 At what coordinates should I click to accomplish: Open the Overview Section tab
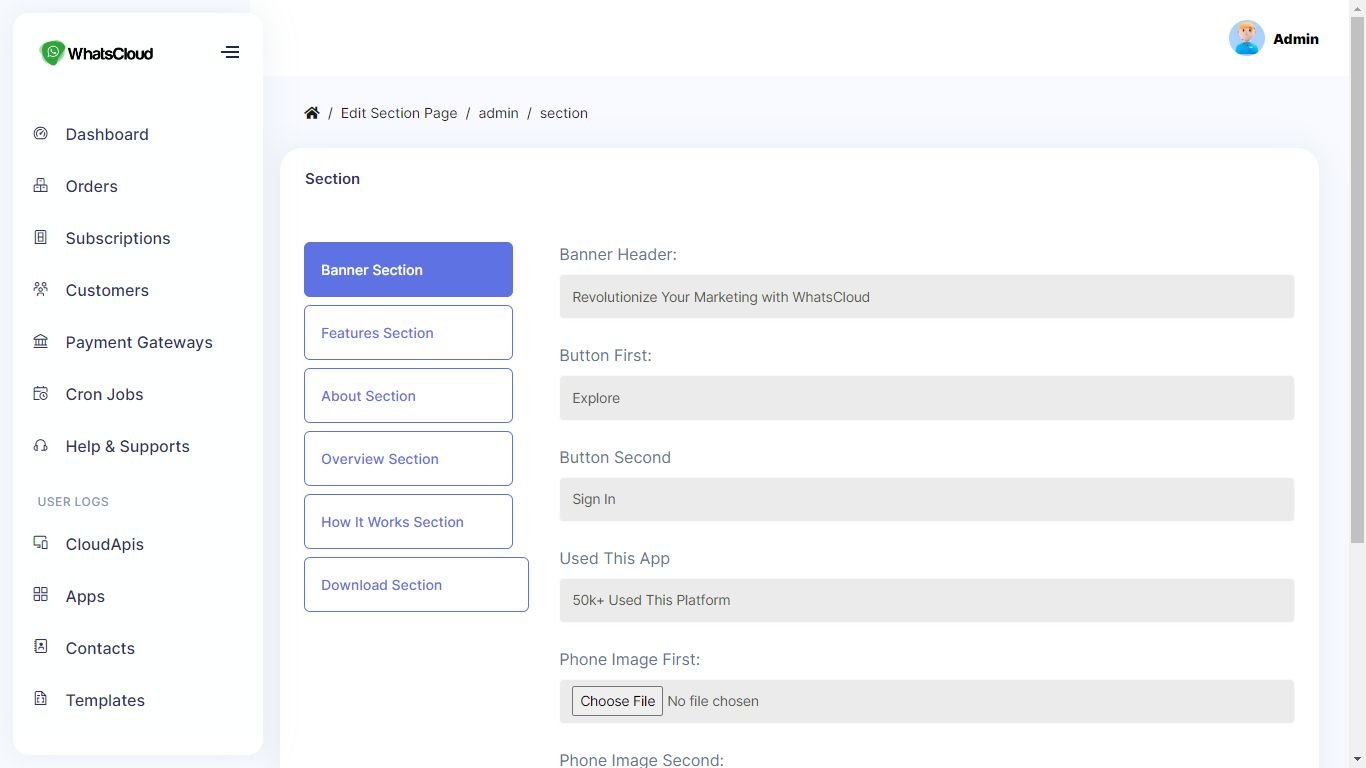pos(408,459)
